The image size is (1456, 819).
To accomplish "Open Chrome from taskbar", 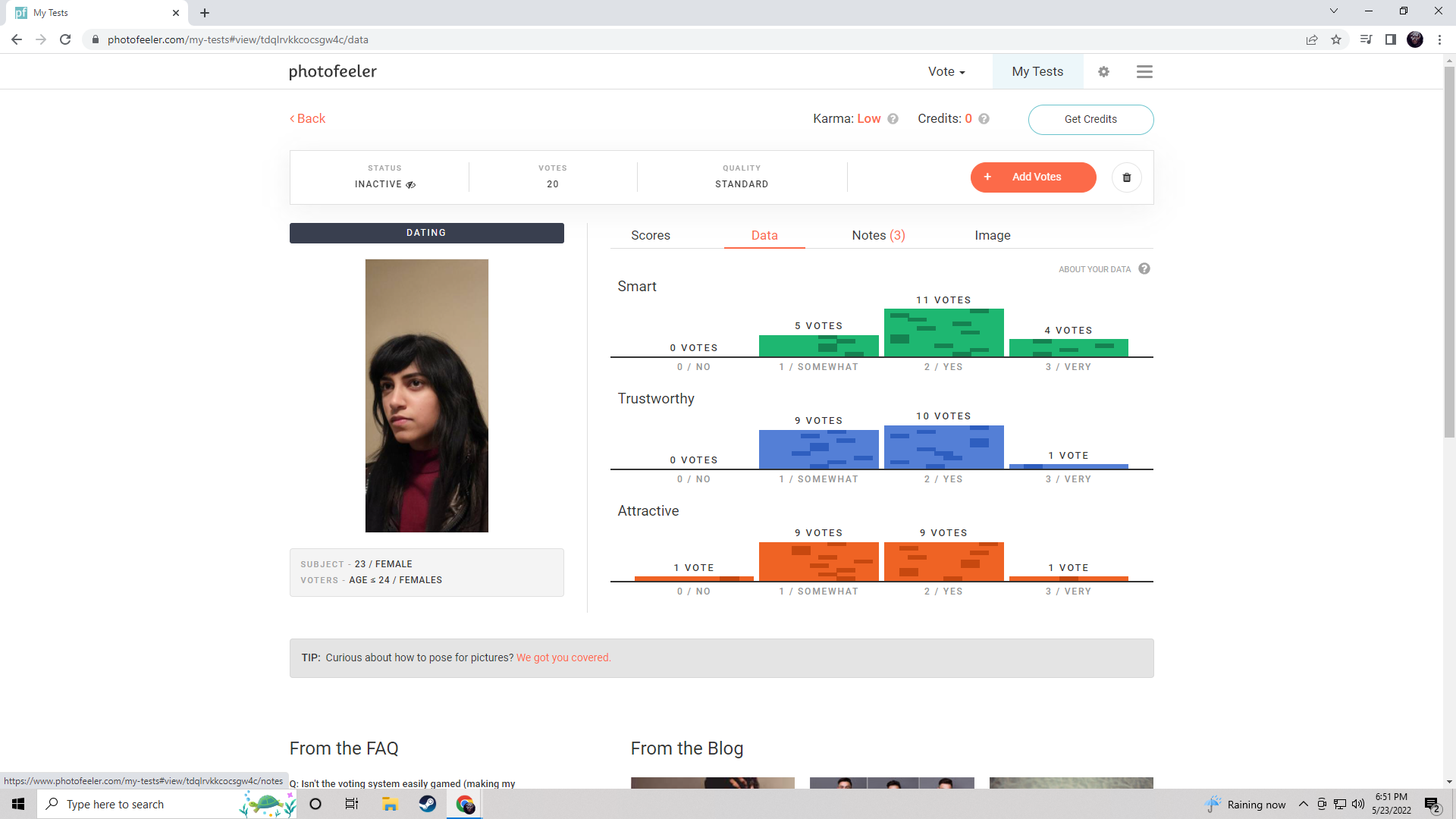I will [x=465, y=804].
